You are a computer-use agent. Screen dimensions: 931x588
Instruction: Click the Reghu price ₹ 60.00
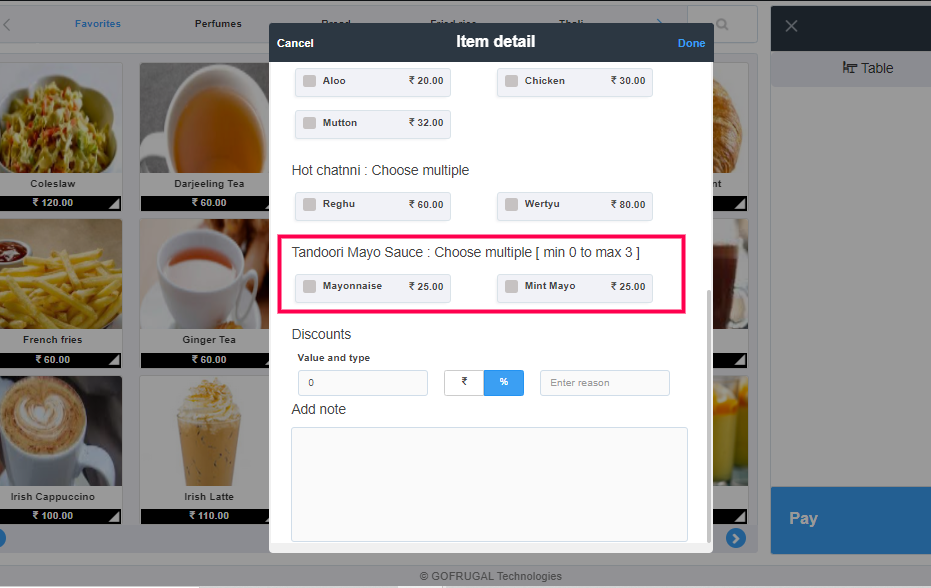point(426,204)
